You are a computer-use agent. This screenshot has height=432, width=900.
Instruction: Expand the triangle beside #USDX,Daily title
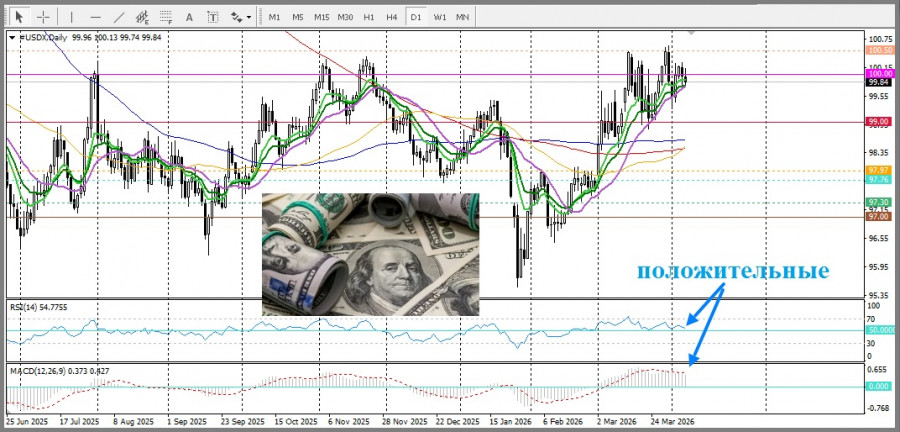point(12,37)
